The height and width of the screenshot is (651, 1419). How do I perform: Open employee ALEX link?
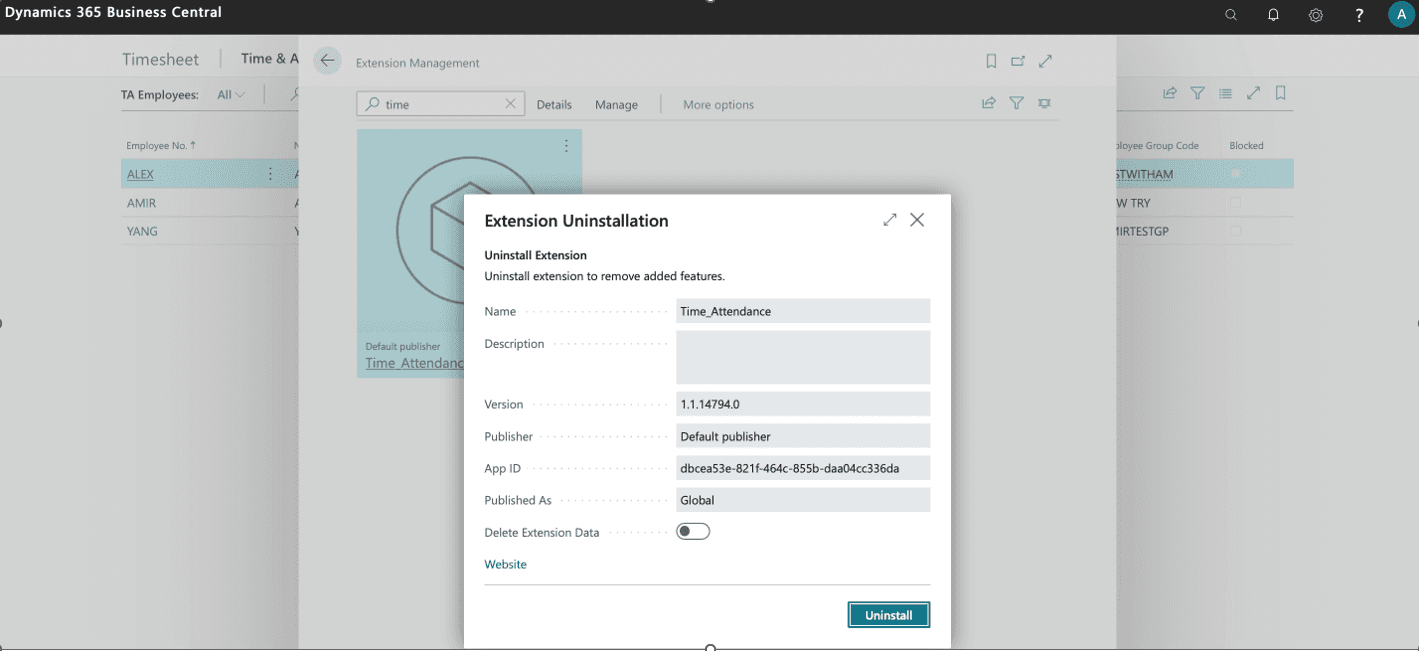point(140,174)
